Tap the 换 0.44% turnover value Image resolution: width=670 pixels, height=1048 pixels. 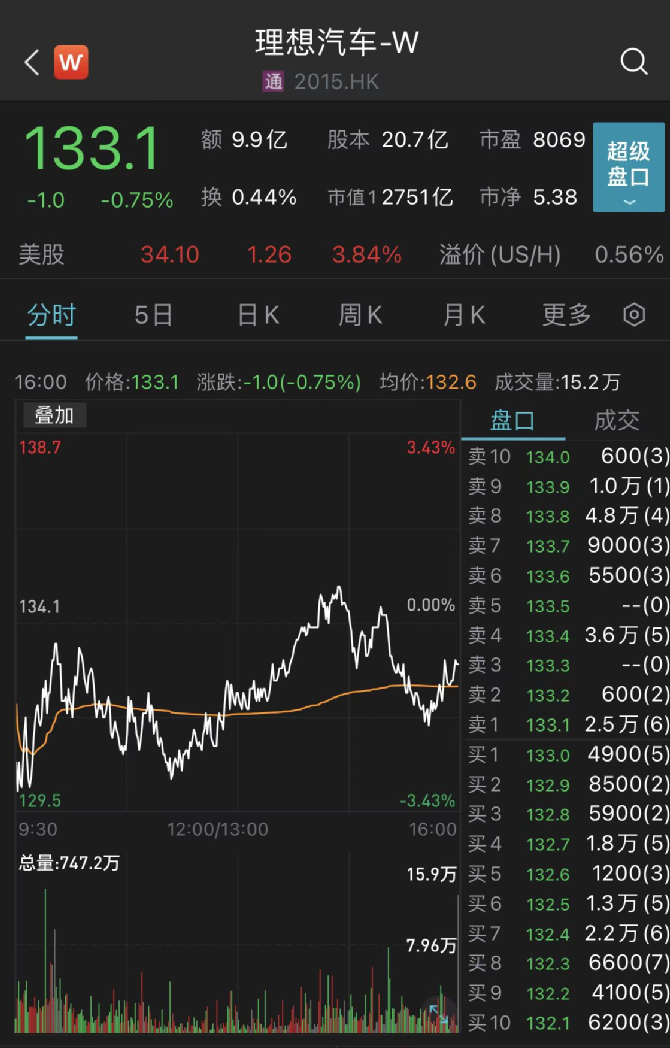[249, 197]
